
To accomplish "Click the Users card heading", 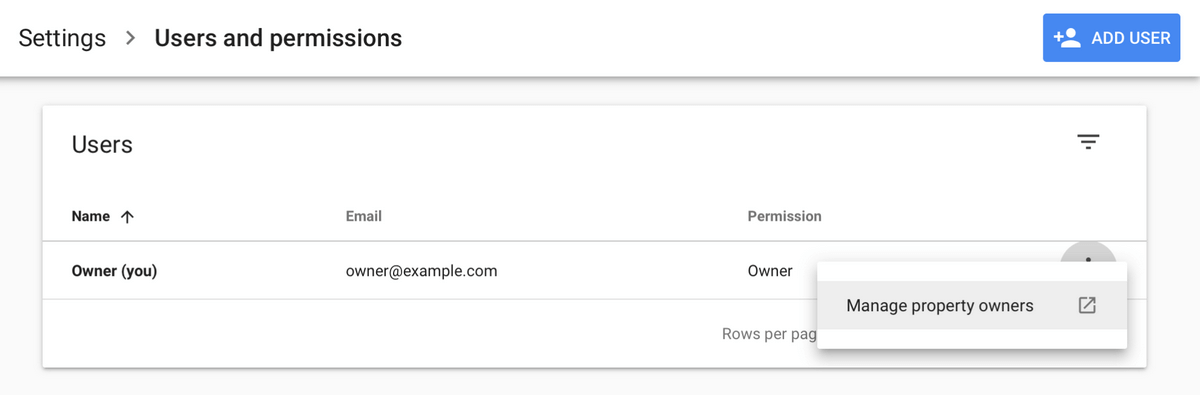I will pyautogui.click(x=102, y=144).
